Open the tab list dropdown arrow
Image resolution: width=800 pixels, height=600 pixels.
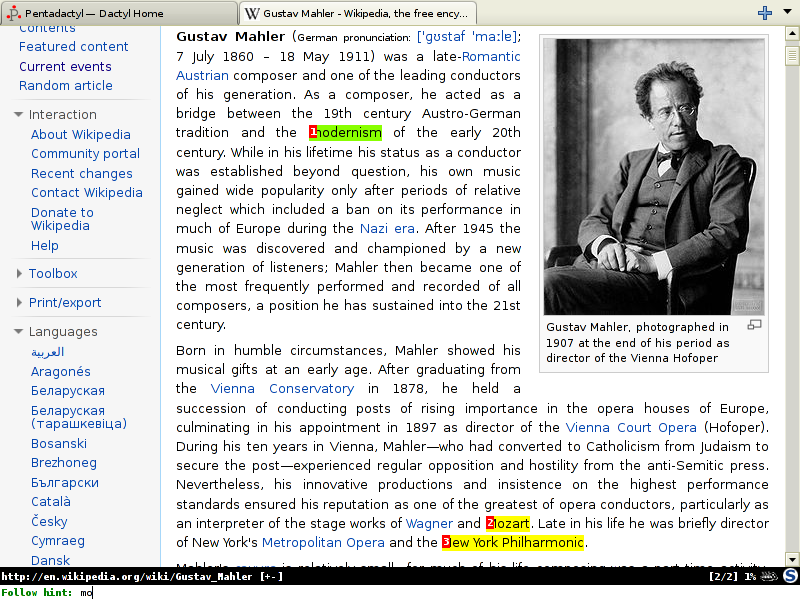click(x=787, y=12)
